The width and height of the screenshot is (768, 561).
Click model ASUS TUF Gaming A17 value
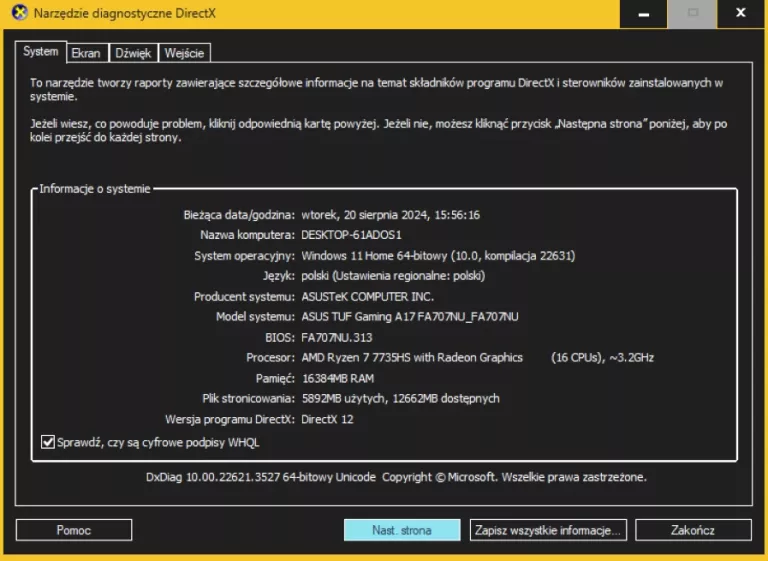(409, 317)
